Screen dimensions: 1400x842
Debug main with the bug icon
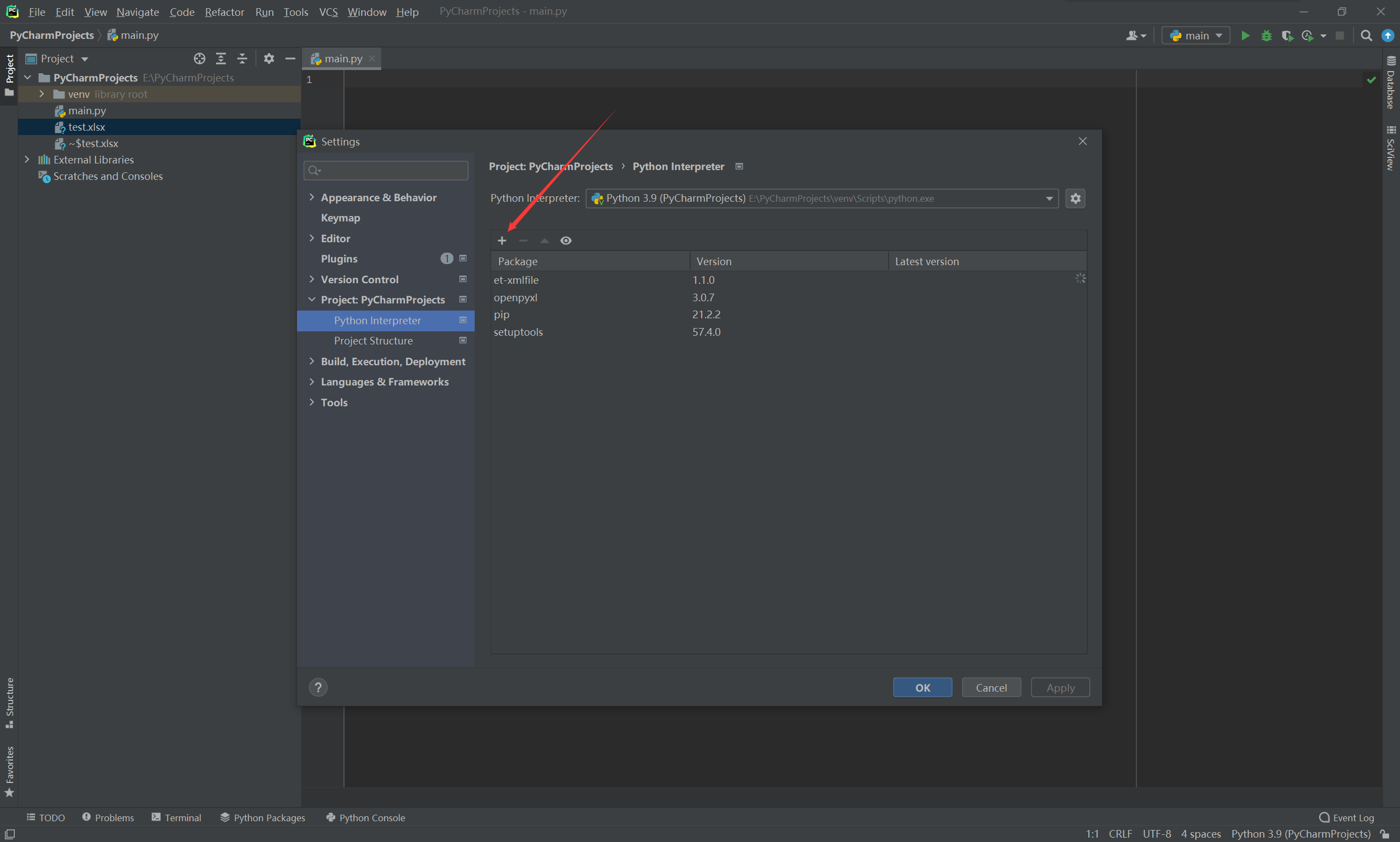tap(1266, 36)
